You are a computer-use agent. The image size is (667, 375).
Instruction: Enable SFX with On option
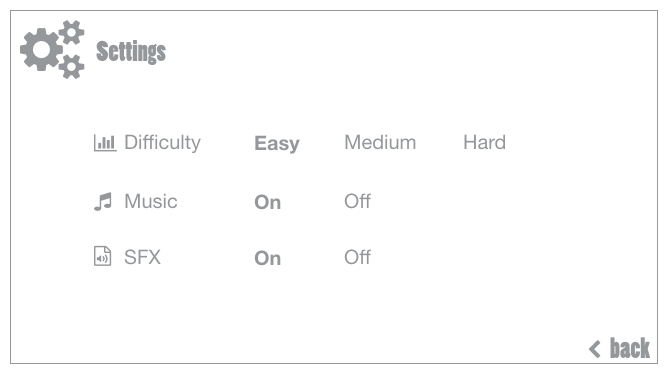[268, 259]
